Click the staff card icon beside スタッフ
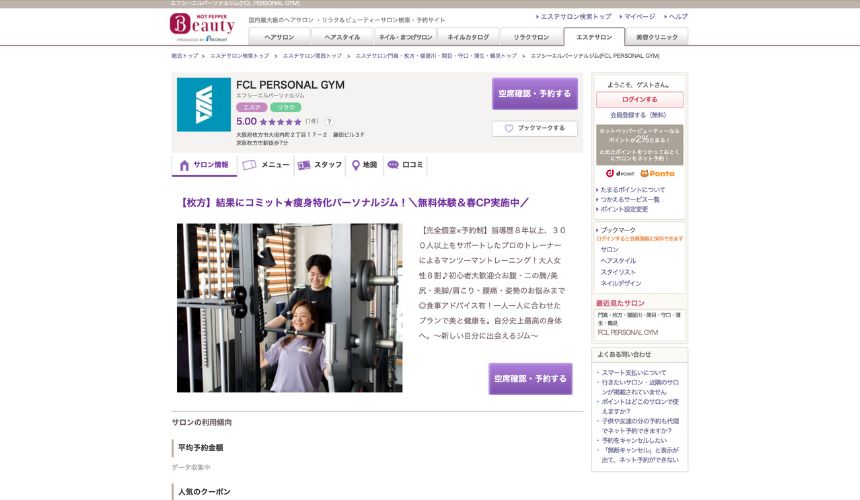 [x=304, y=165]
